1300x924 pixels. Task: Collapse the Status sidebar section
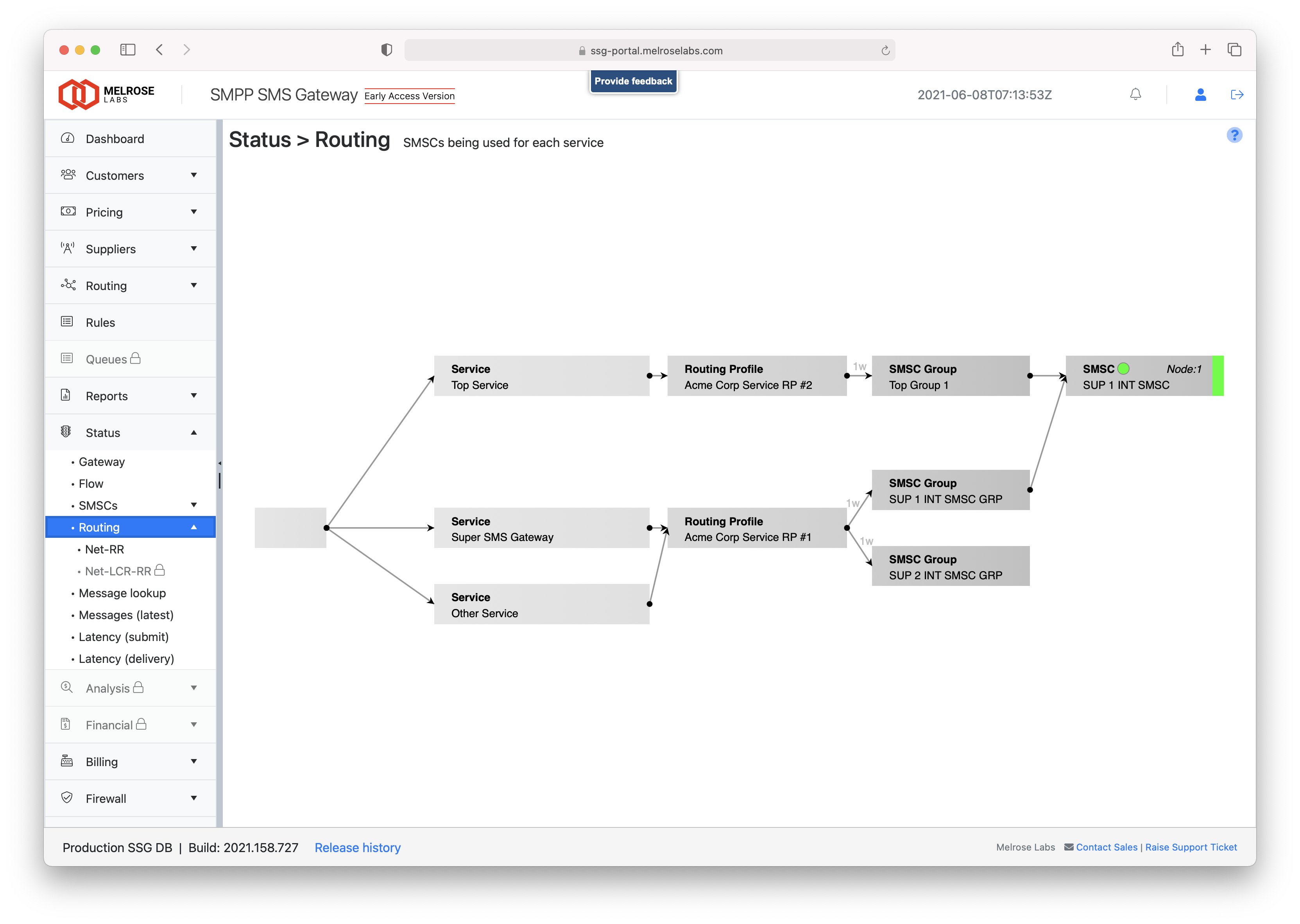[x=194, y=433]
